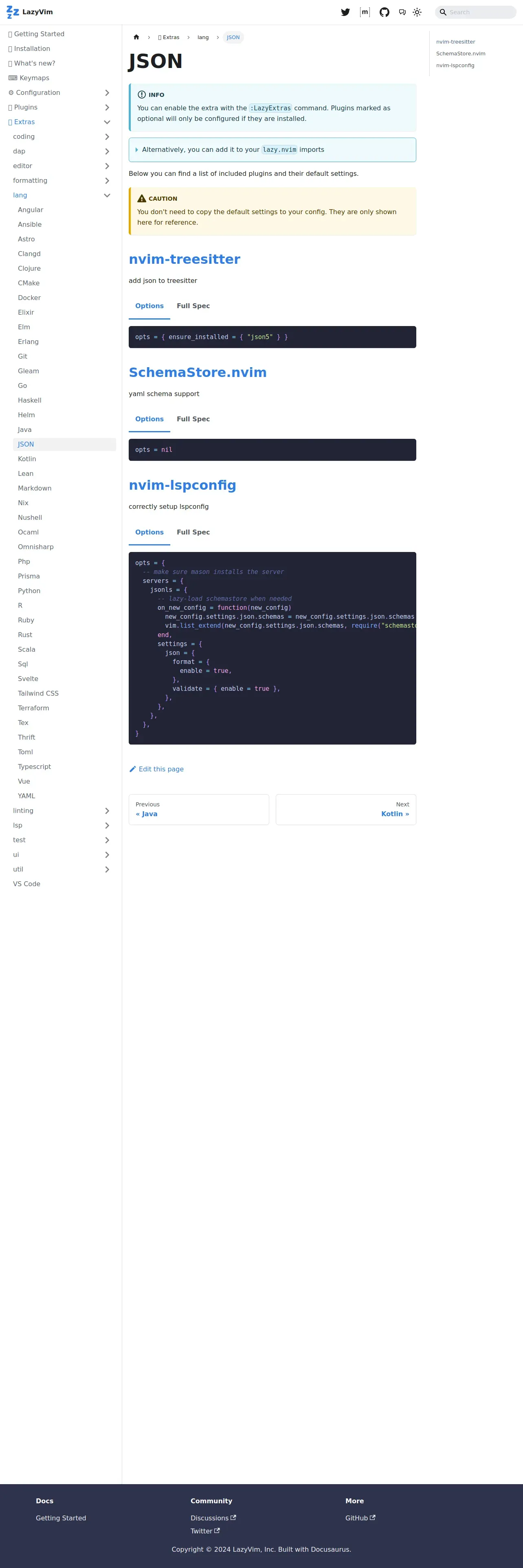523x1568 pixels.
Task: Open Markdown lang page
Action: [x=64, y=488]
